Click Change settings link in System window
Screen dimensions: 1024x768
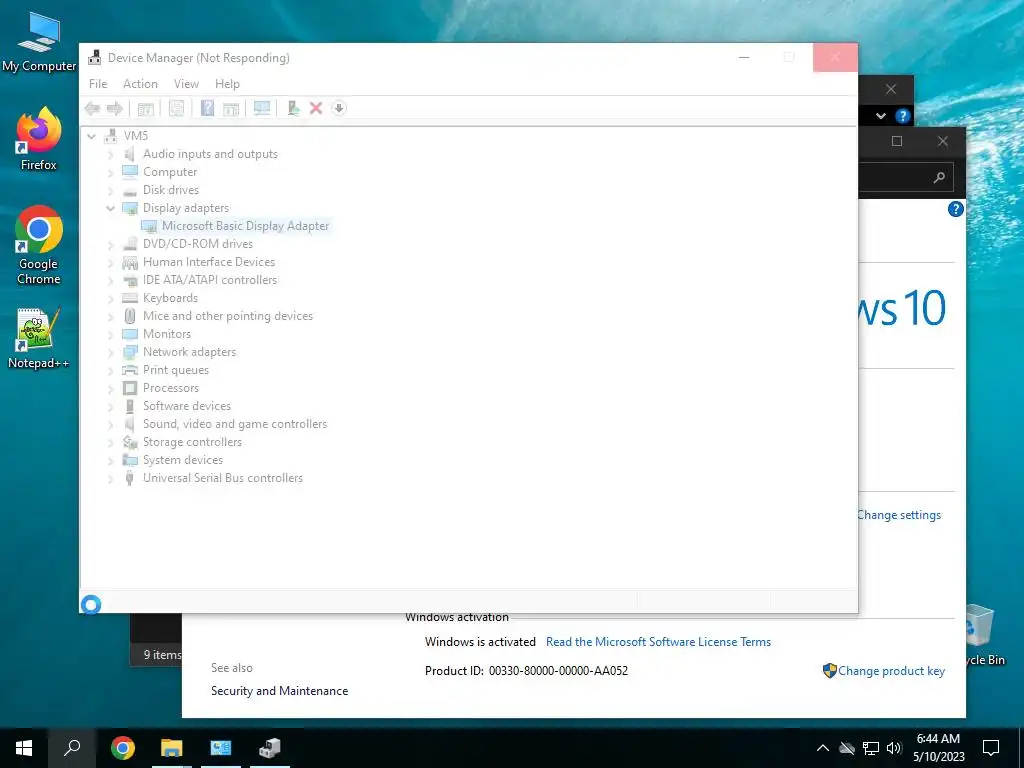coord(899,515)
